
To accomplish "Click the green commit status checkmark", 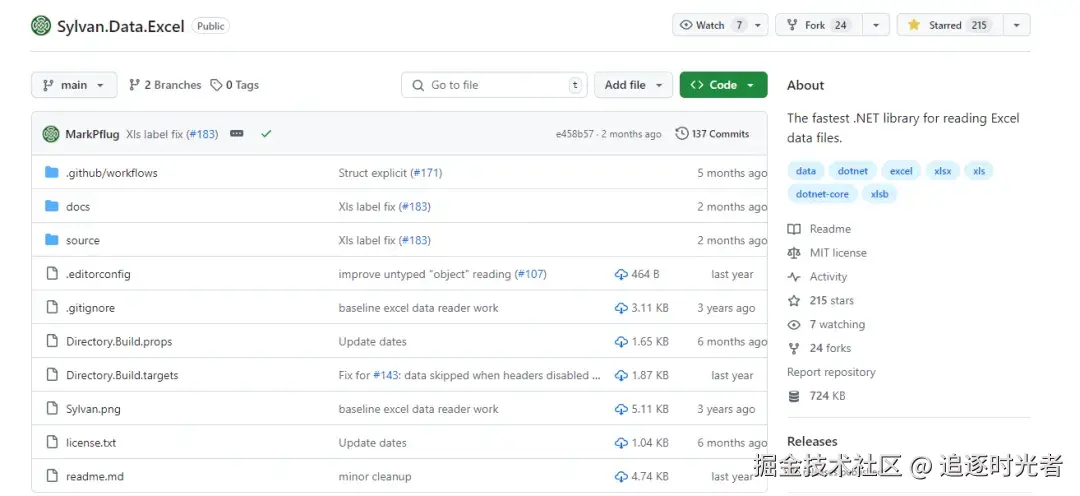I will tap(266, 134).
